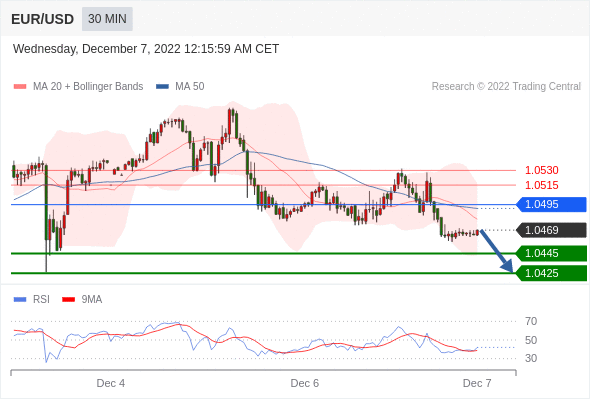Select the MA 50 legend label
590x400 pixels.
click(190, 87)
